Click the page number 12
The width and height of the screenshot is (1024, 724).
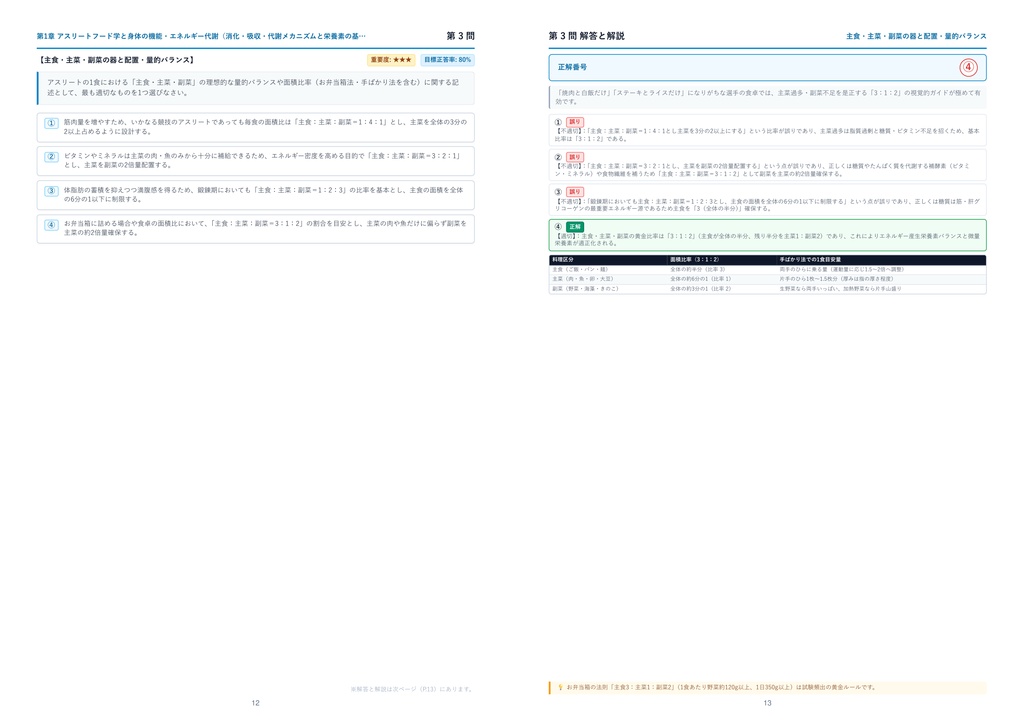(x=255, y=703)
